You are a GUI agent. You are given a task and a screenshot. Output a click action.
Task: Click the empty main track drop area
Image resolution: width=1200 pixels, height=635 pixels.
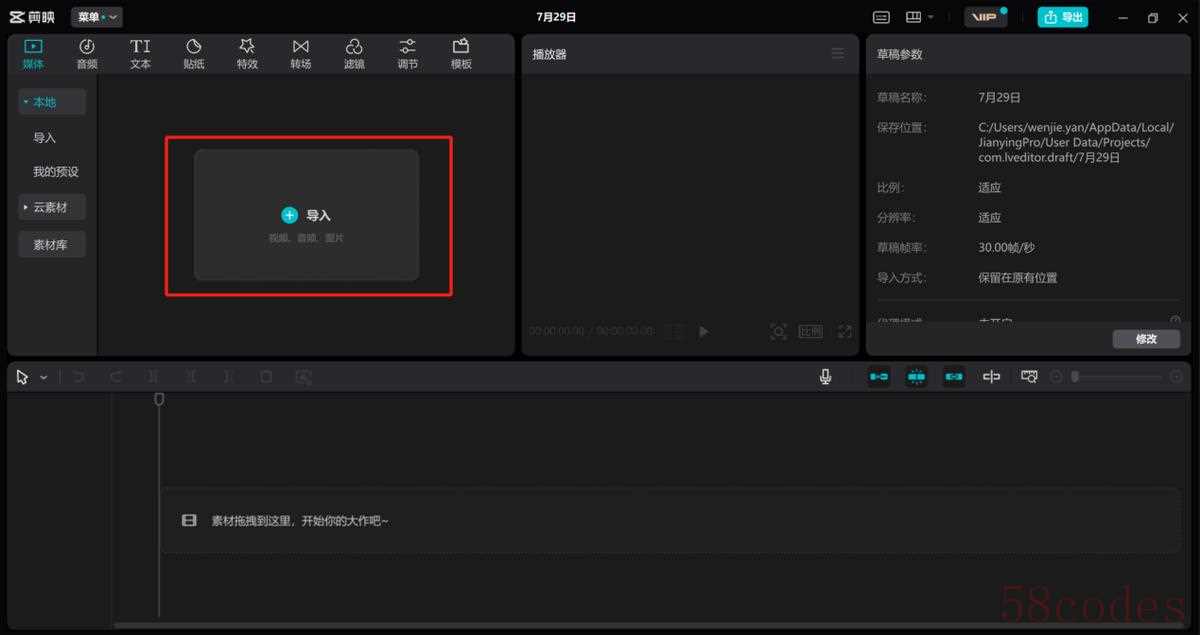pos(671,521)
